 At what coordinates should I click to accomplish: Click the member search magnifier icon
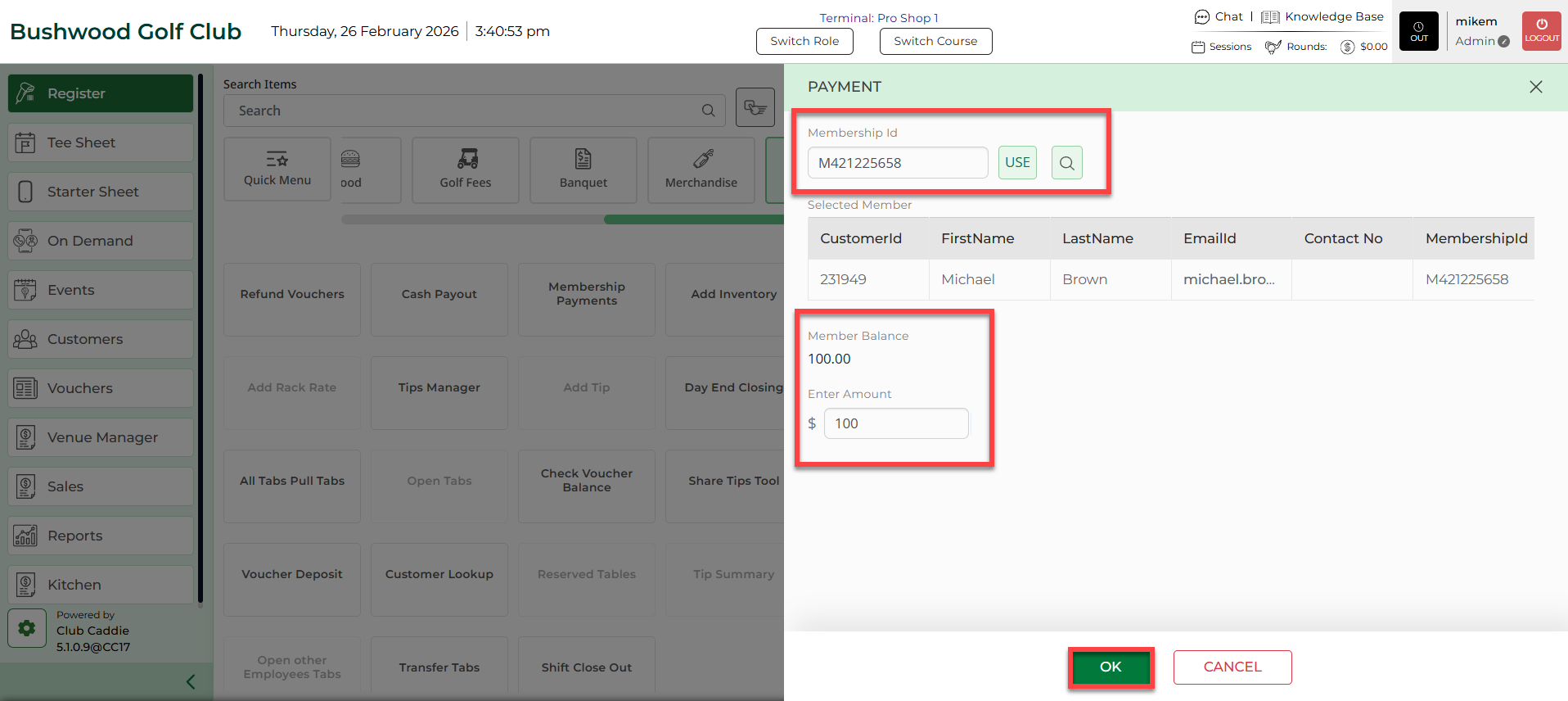[x=1066, y=163]
